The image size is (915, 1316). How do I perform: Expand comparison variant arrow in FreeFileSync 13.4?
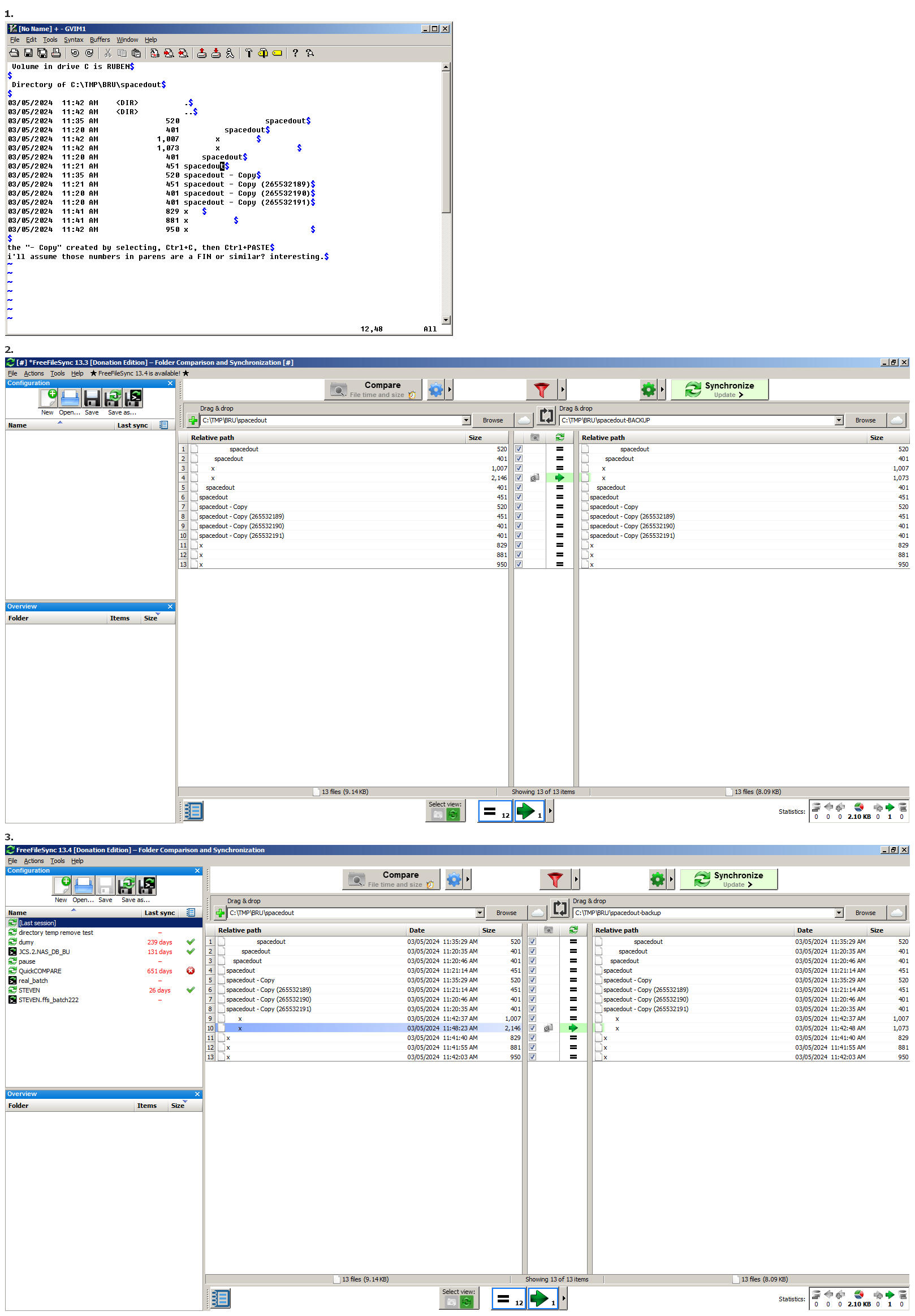(x=468, y=879)
